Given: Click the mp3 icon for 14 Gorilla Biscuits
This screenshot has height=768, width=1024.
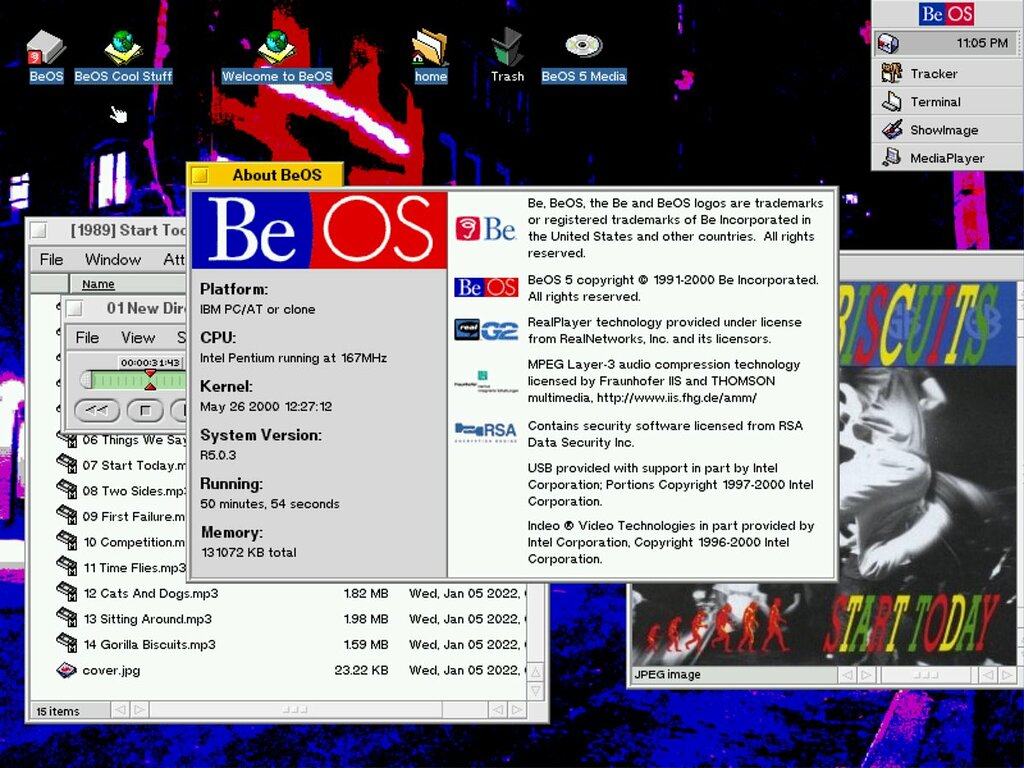Looking at the screenshot, I should pyautogui.click(x=67, y=643).
